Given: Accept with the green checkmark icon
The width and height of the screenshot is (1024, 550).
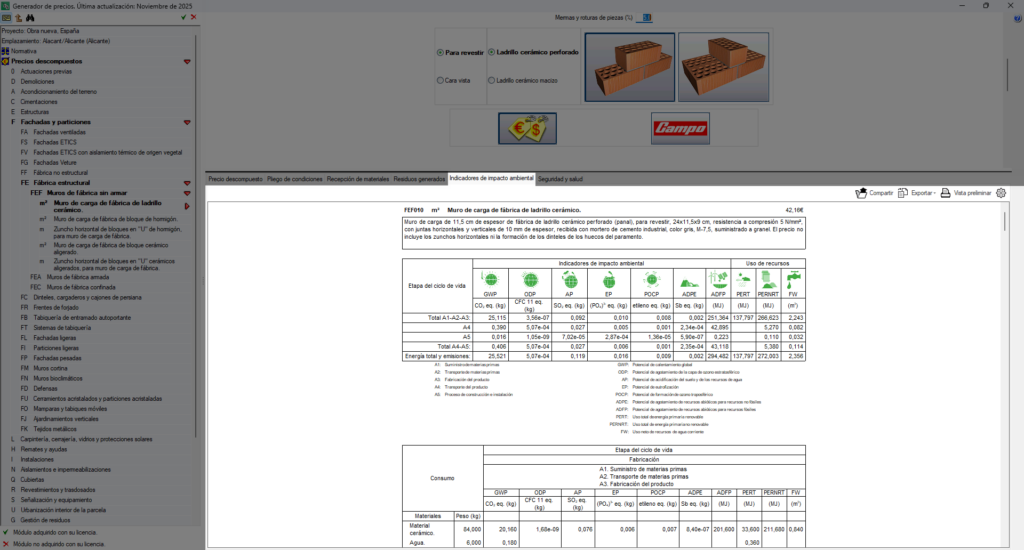Looking at the screenshot, I should pyautogui.click(x=184, y=18).
